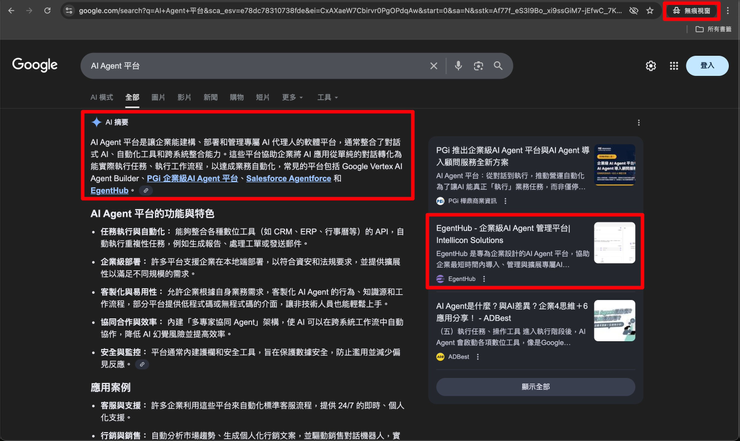Select the 全部 results tab

point(132,97)
